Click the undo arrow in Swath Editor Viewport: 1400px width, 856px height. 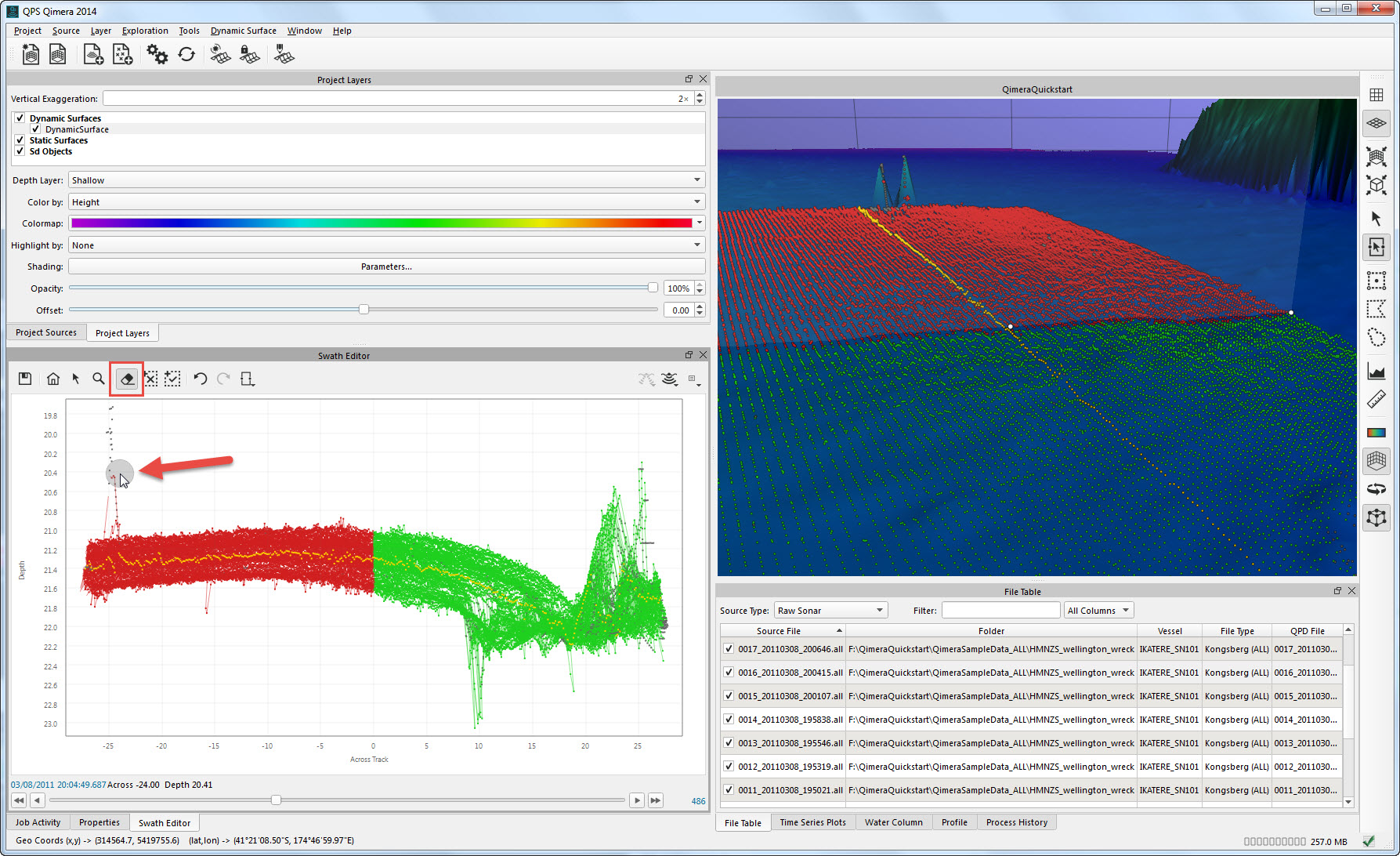[200, 379]
